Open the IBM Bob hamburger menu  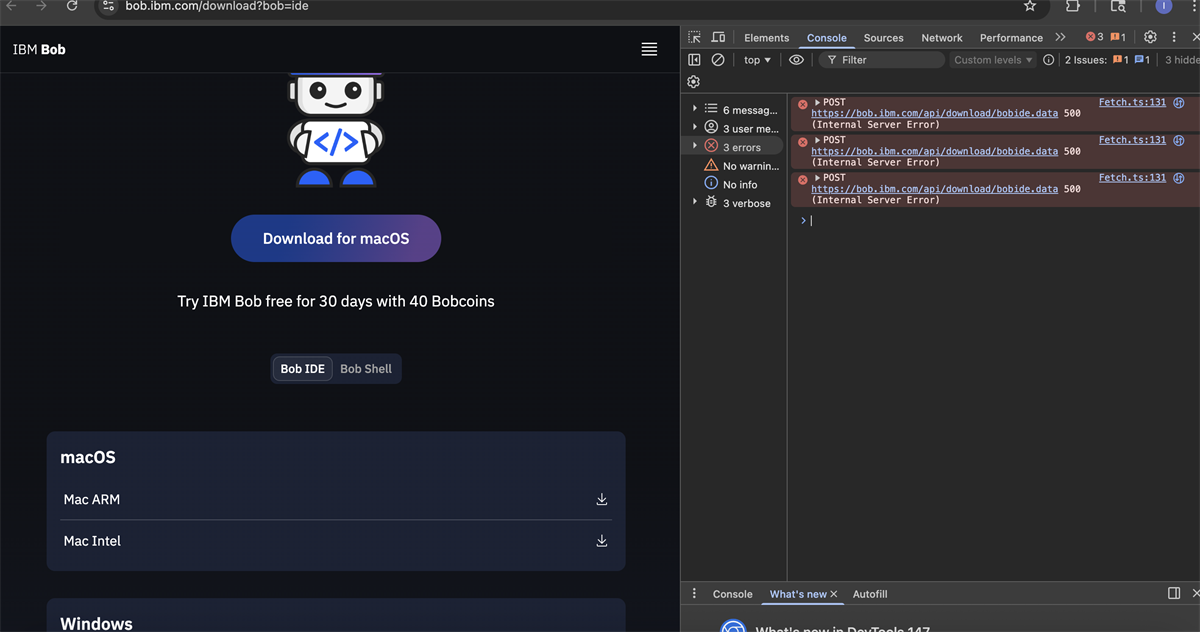click(649, 49)
